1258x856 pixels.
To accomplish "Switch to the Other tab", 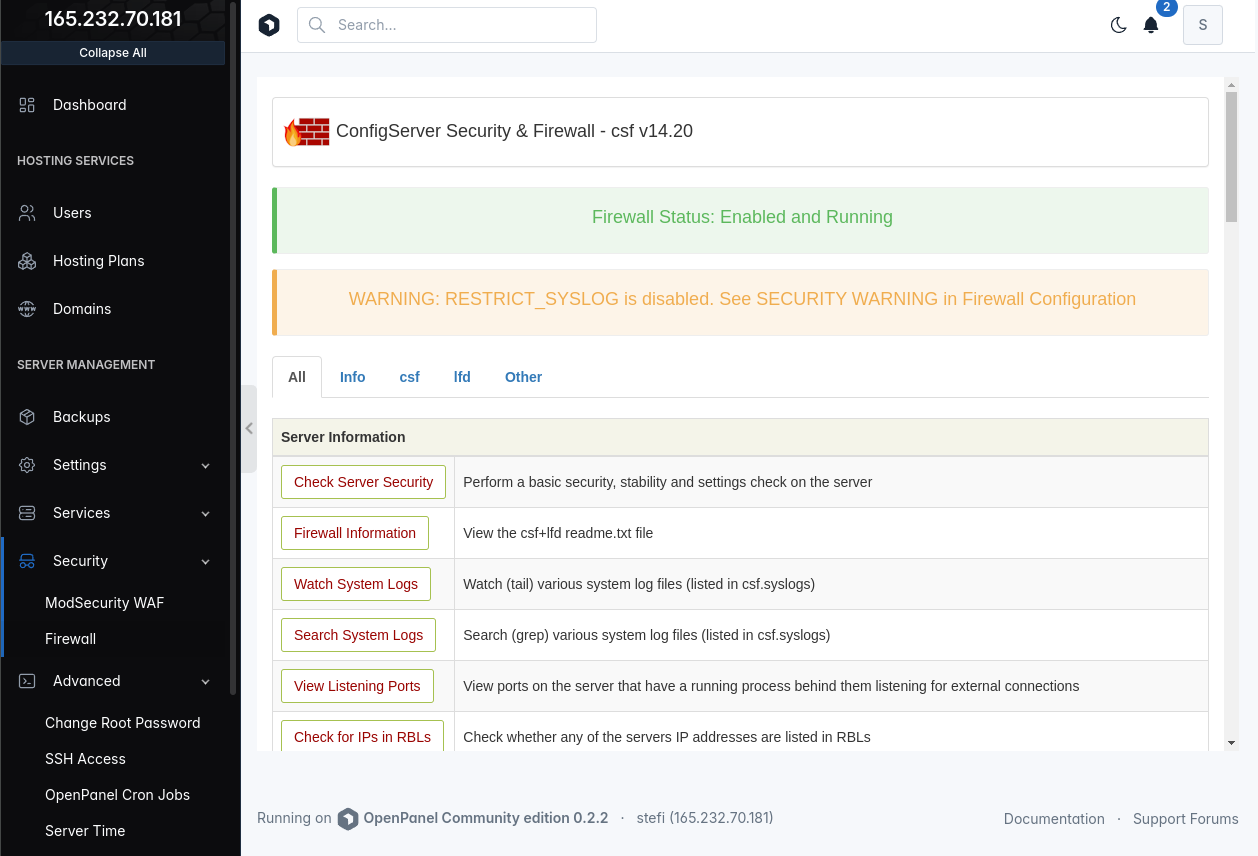I will 523,377.
